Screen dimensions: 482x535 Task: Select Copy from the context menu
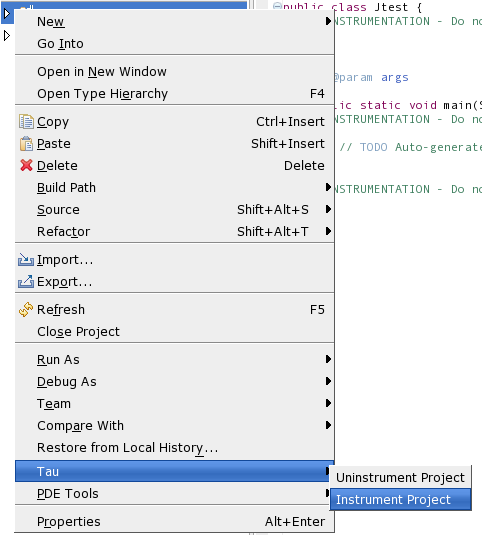(x=174, y=122)
